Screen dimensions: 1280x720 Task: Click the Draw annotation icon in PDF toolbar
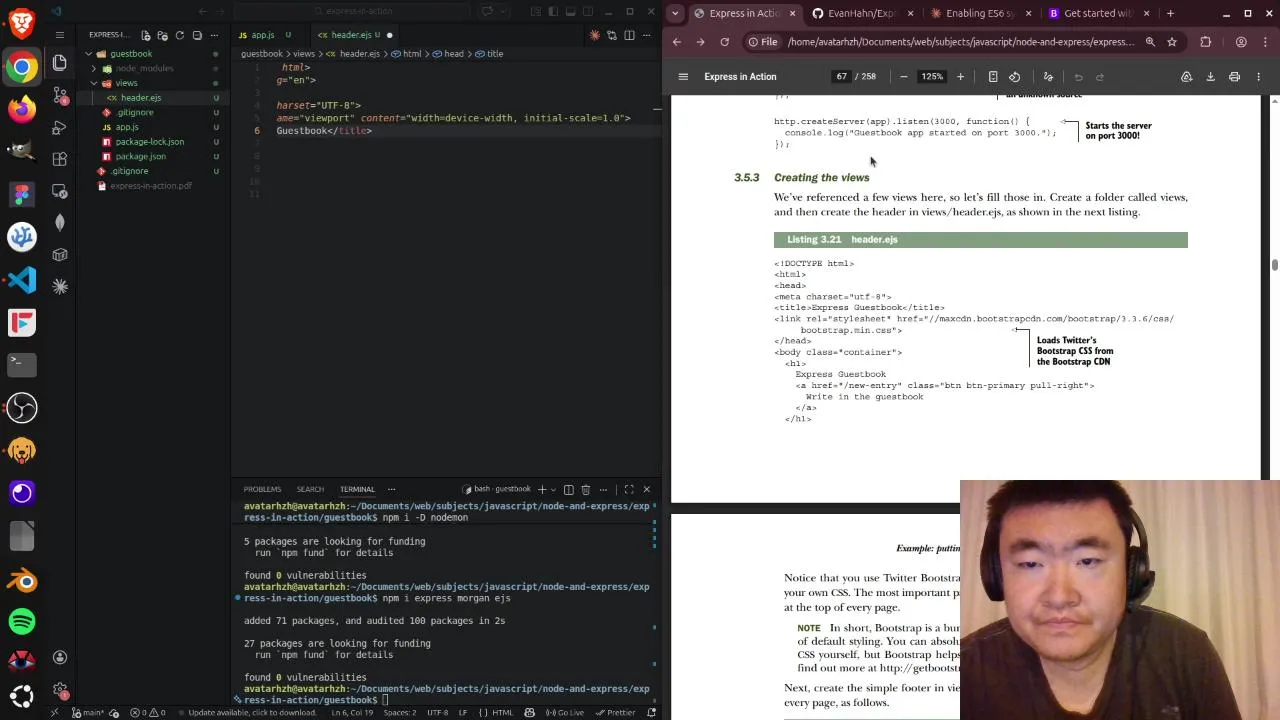pos(1048,77)
